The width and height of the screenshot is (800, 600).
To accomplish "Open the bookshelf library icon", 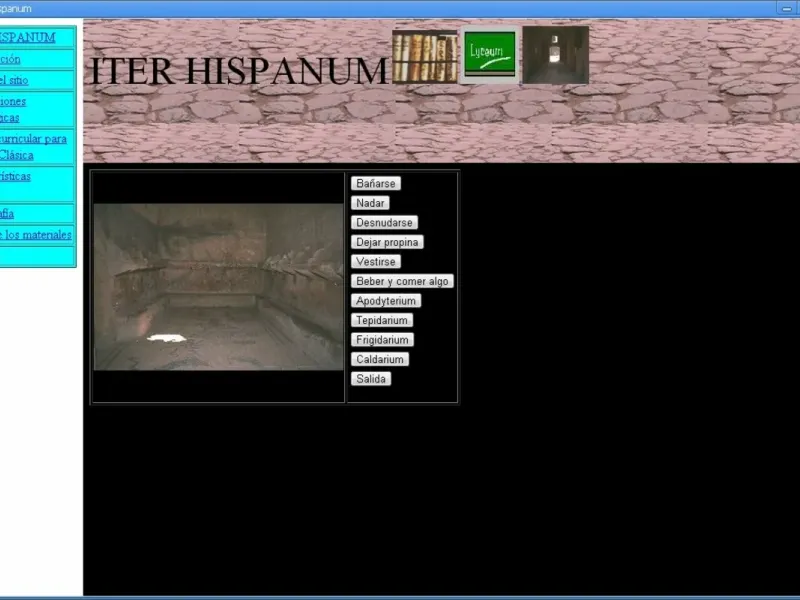I will 424,56.
